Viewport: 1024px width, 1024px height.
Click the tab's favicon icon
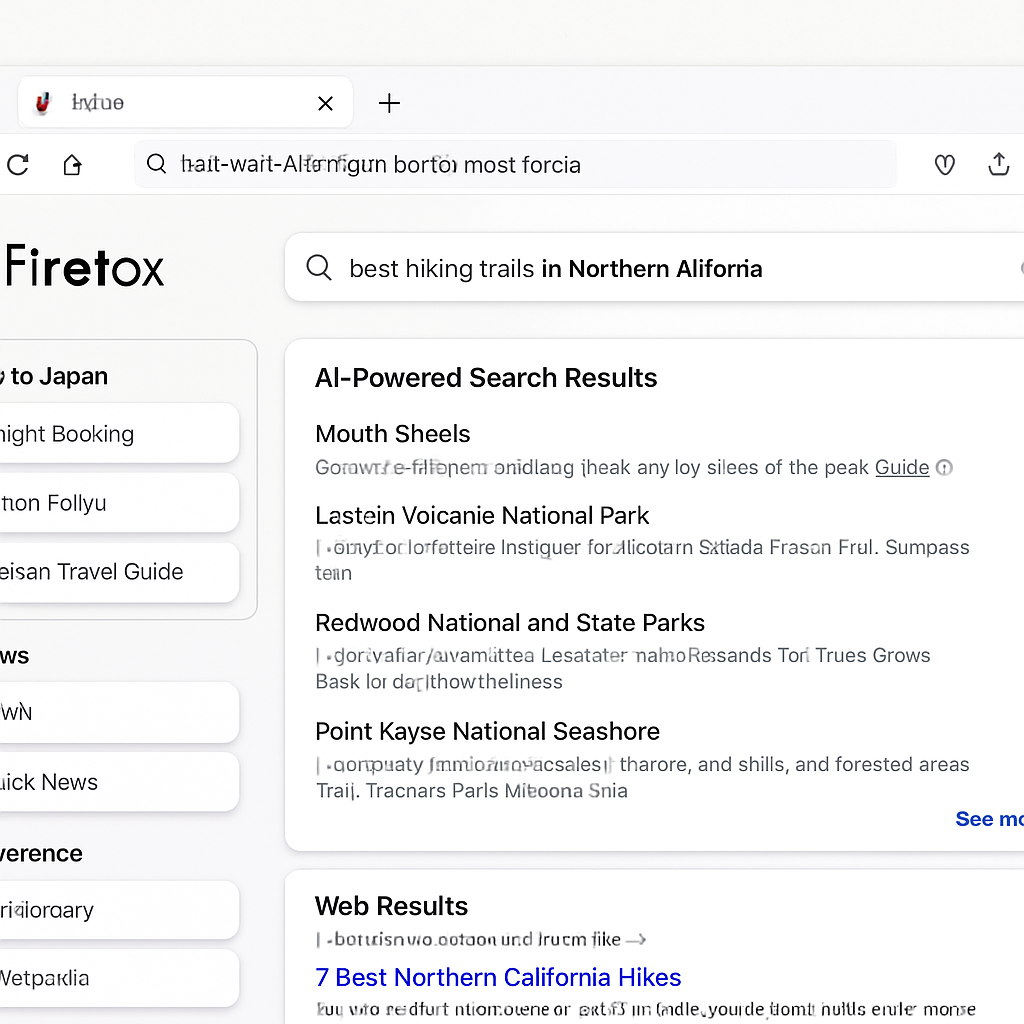coord(43,103)
